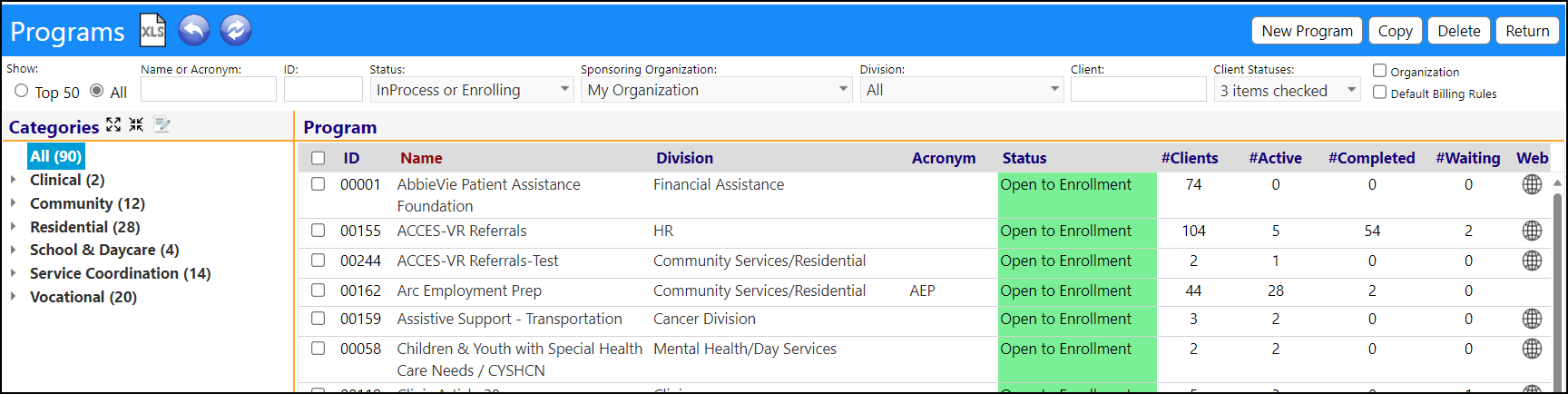Select the Vocational (20) category

(x=83, y=297)
